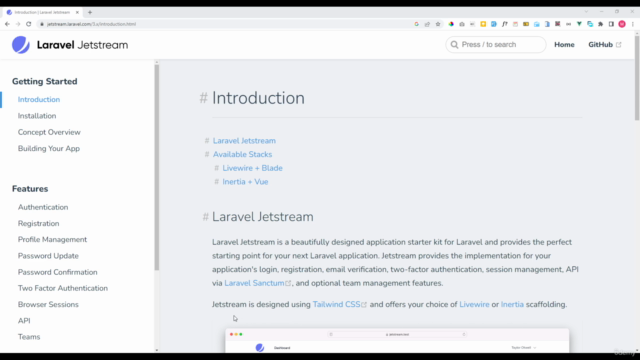The width and height of the screenshot is (640, 360).
Task: Click the main page vertical scrollbar thumb
Action: [x=637, y=78]
